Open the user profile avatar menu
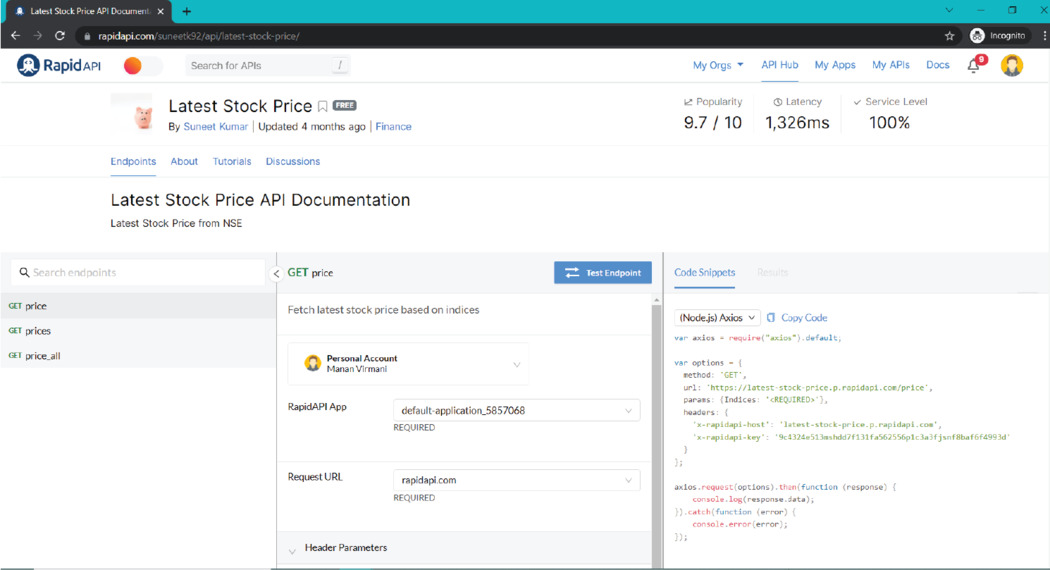 (1012, 66)
